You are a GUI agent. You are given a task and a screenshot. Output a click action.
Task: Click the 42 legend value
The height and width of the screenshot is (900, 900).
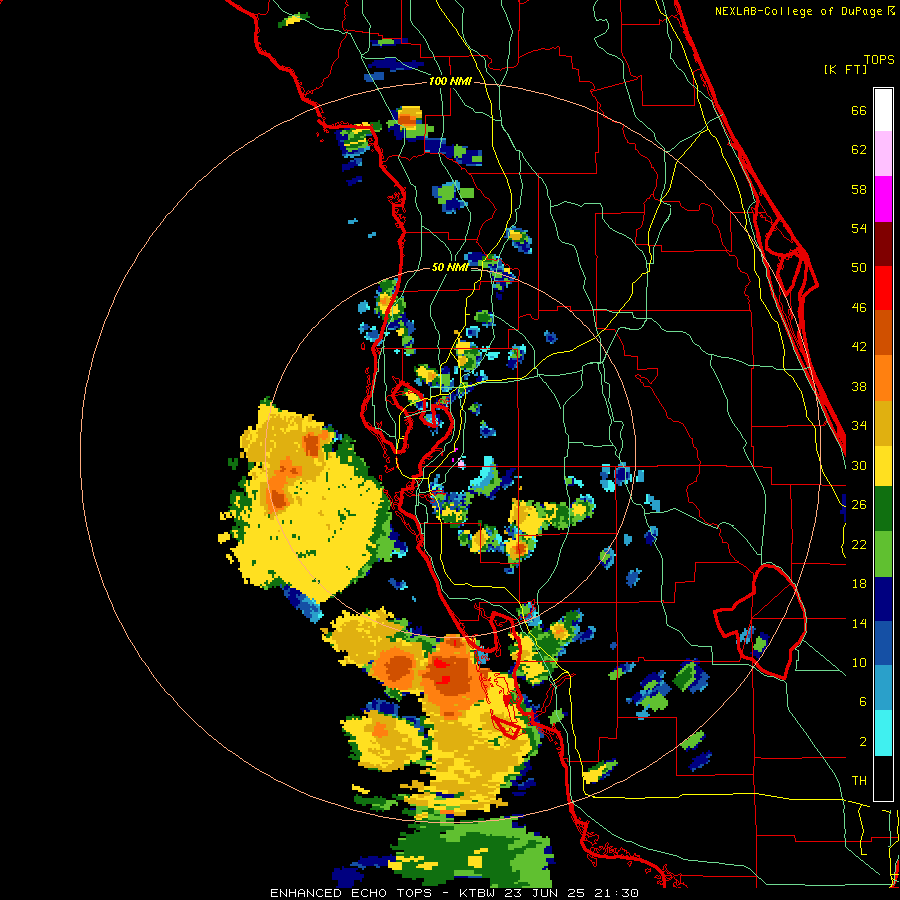pyautogui.click(x=859, y=347)
